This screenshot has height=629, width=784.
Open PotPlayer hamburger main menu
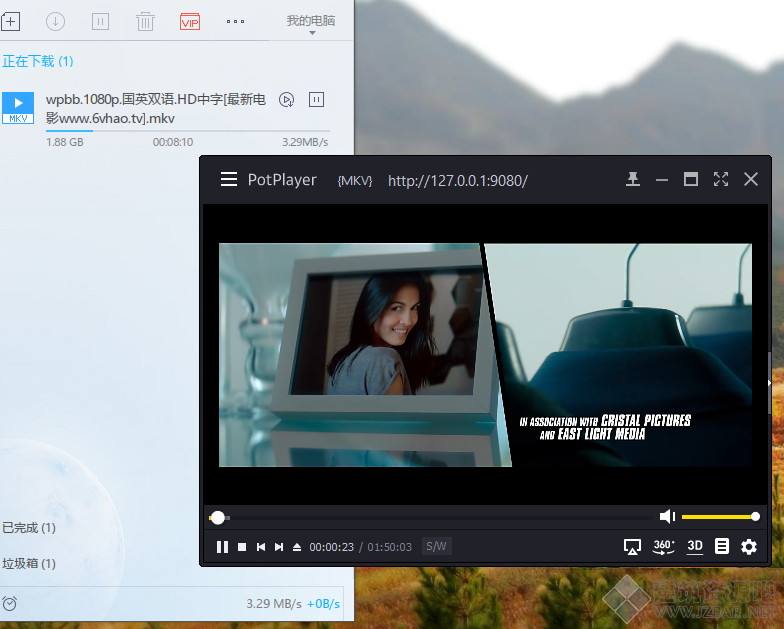click(229, 179)
